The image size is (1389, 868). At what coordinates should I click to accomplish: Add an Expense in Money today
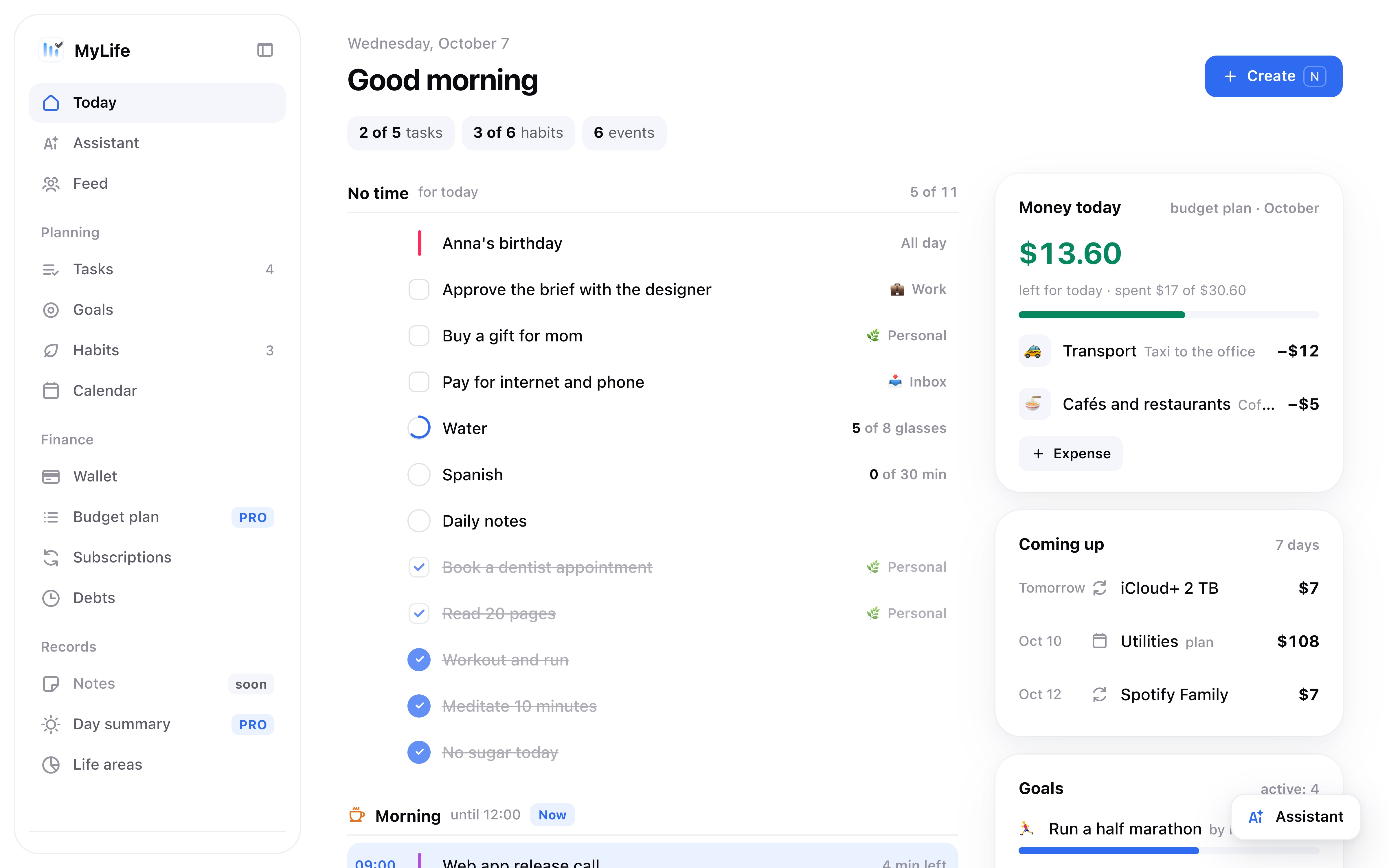tap(1070, 453)
